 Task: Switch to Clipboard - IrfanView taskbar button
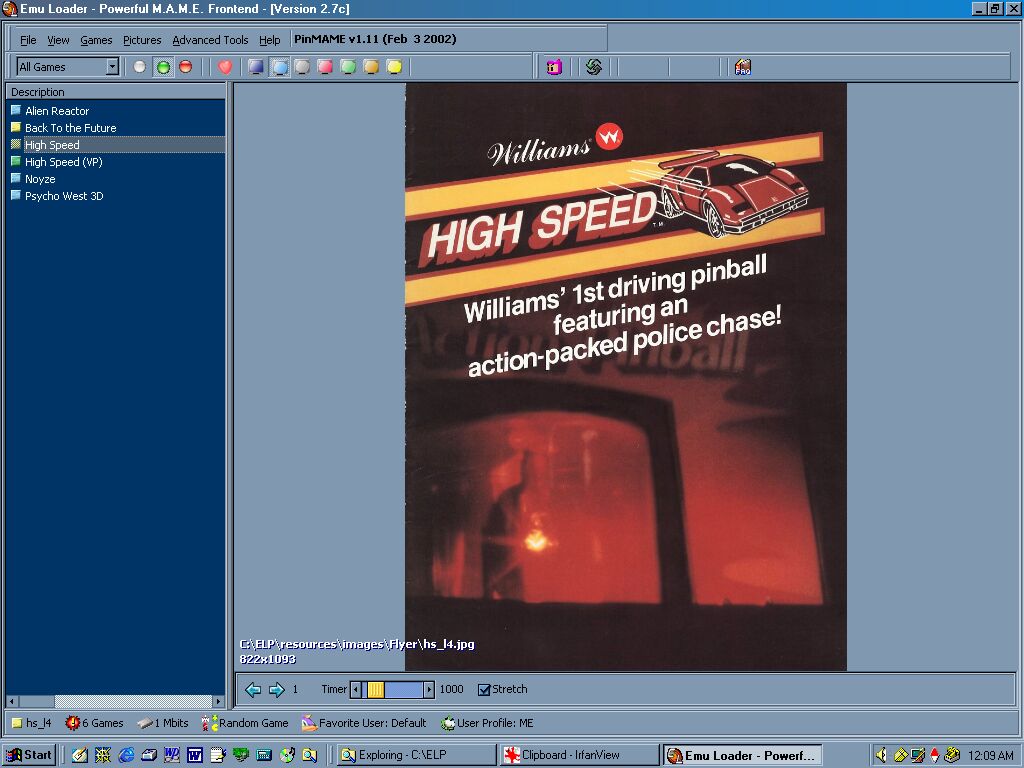(x=579, y=756)
